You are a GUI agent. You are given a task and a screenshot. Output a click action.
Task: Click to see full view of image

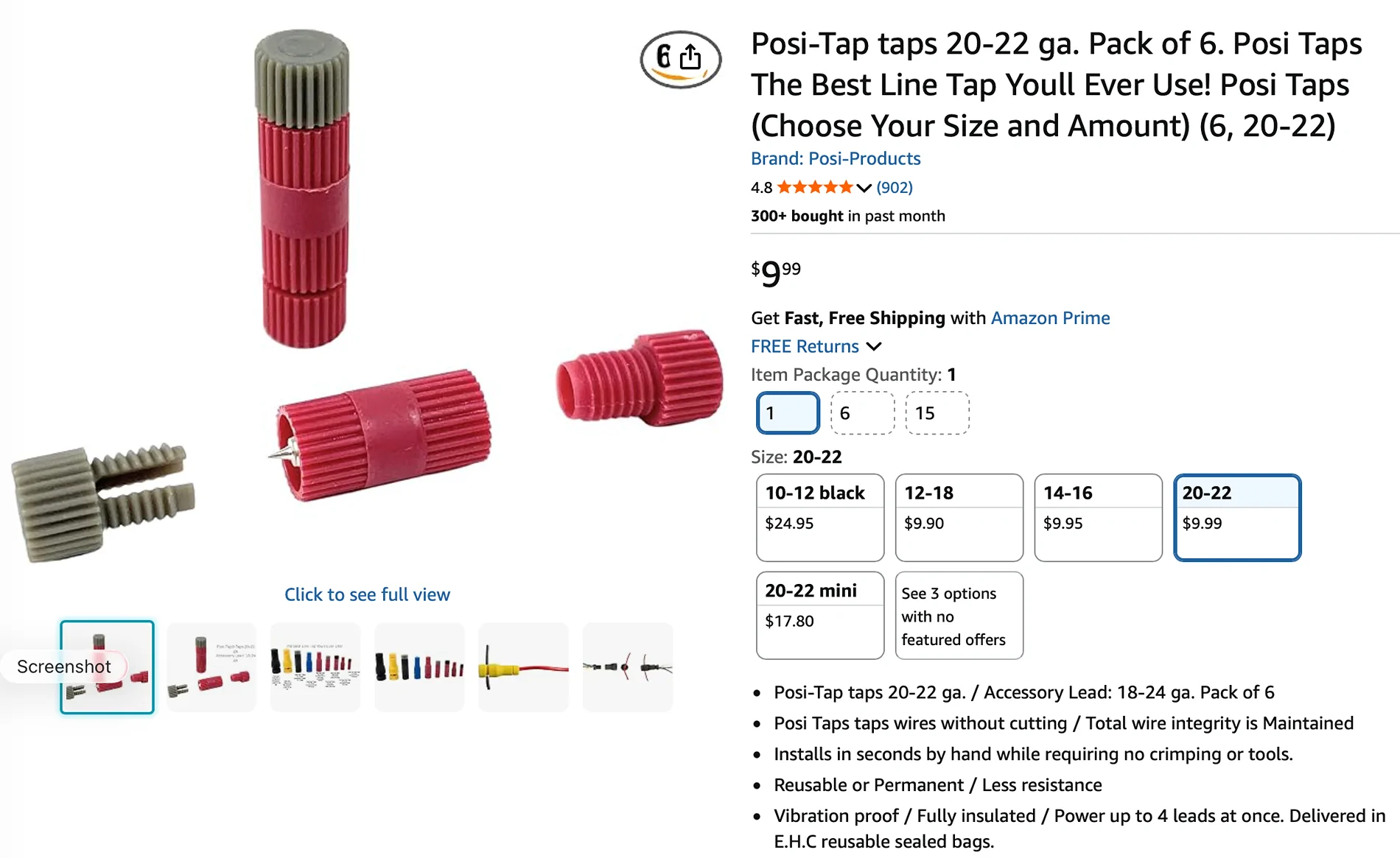[367, 594]
